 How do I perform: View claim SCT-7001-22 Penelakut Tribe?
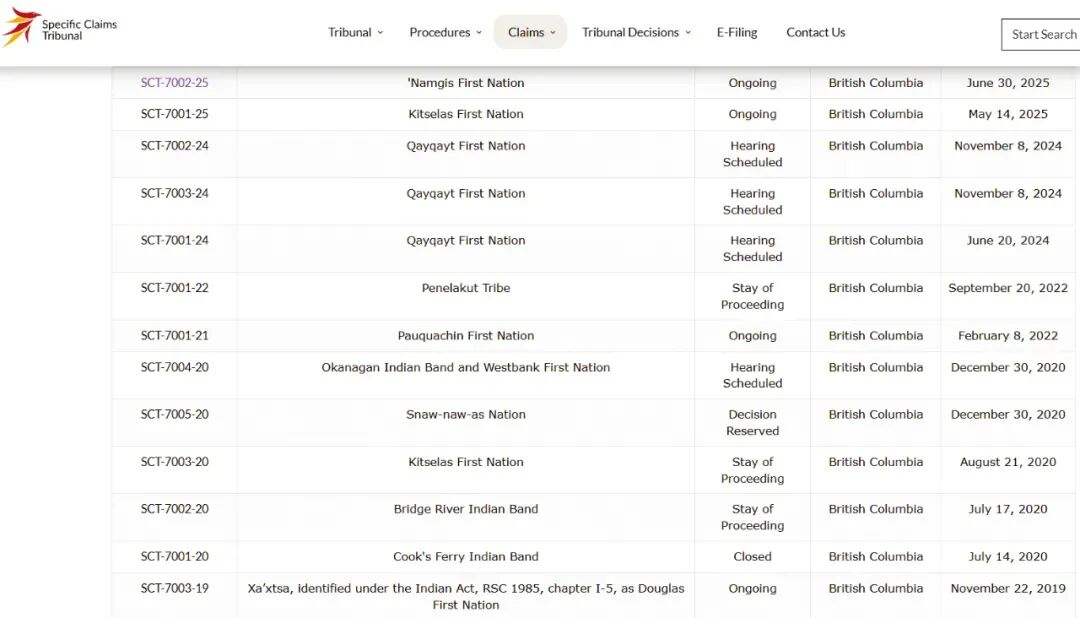pyautogui.click(x=175, y=288)
